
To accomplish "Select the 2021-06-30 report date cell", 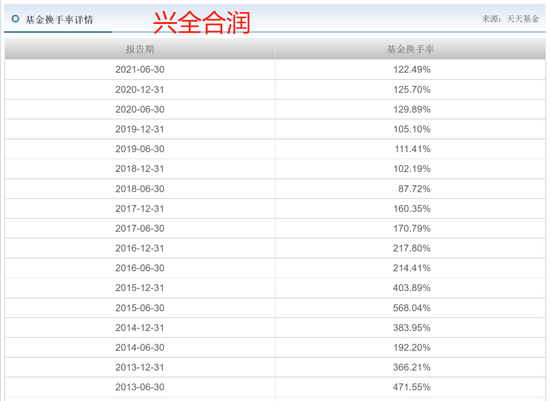I will (x=140, y=69).
